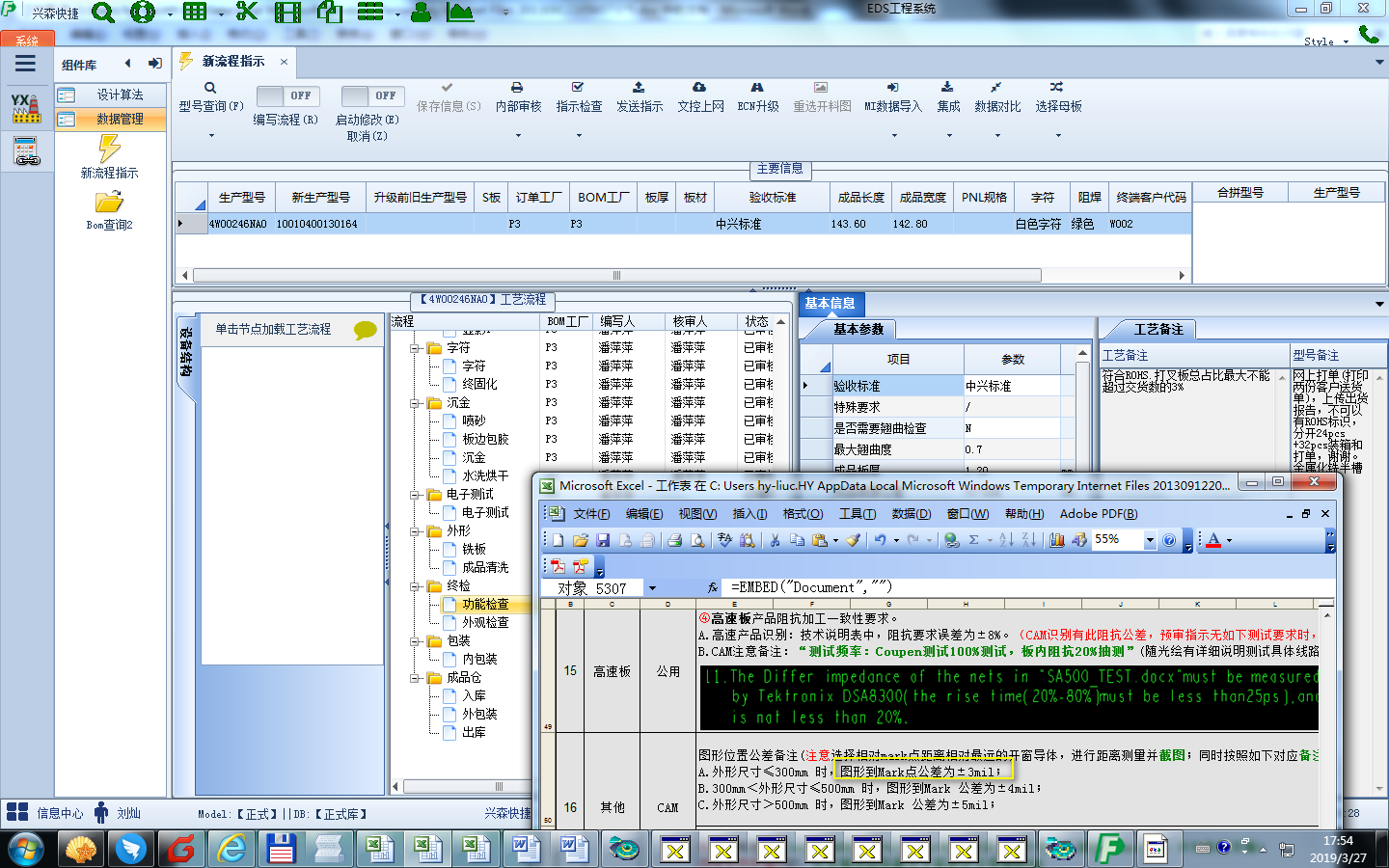
Task: Click the 单击节点加载工艺流程 speech bubble
Action: 366,330
